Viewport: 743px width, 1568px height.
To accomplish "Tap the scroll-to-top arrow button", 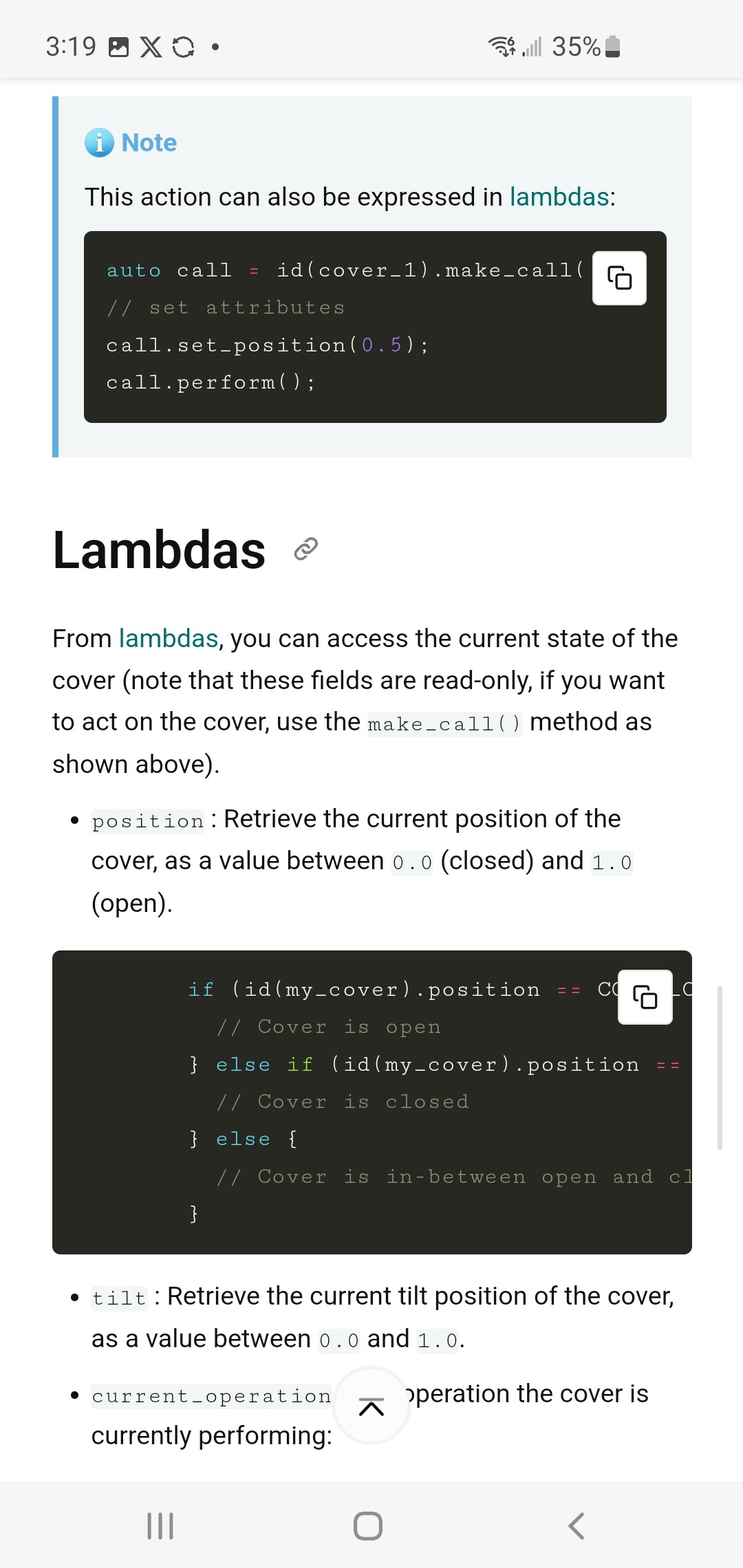I will click(x=371, y=1407).
